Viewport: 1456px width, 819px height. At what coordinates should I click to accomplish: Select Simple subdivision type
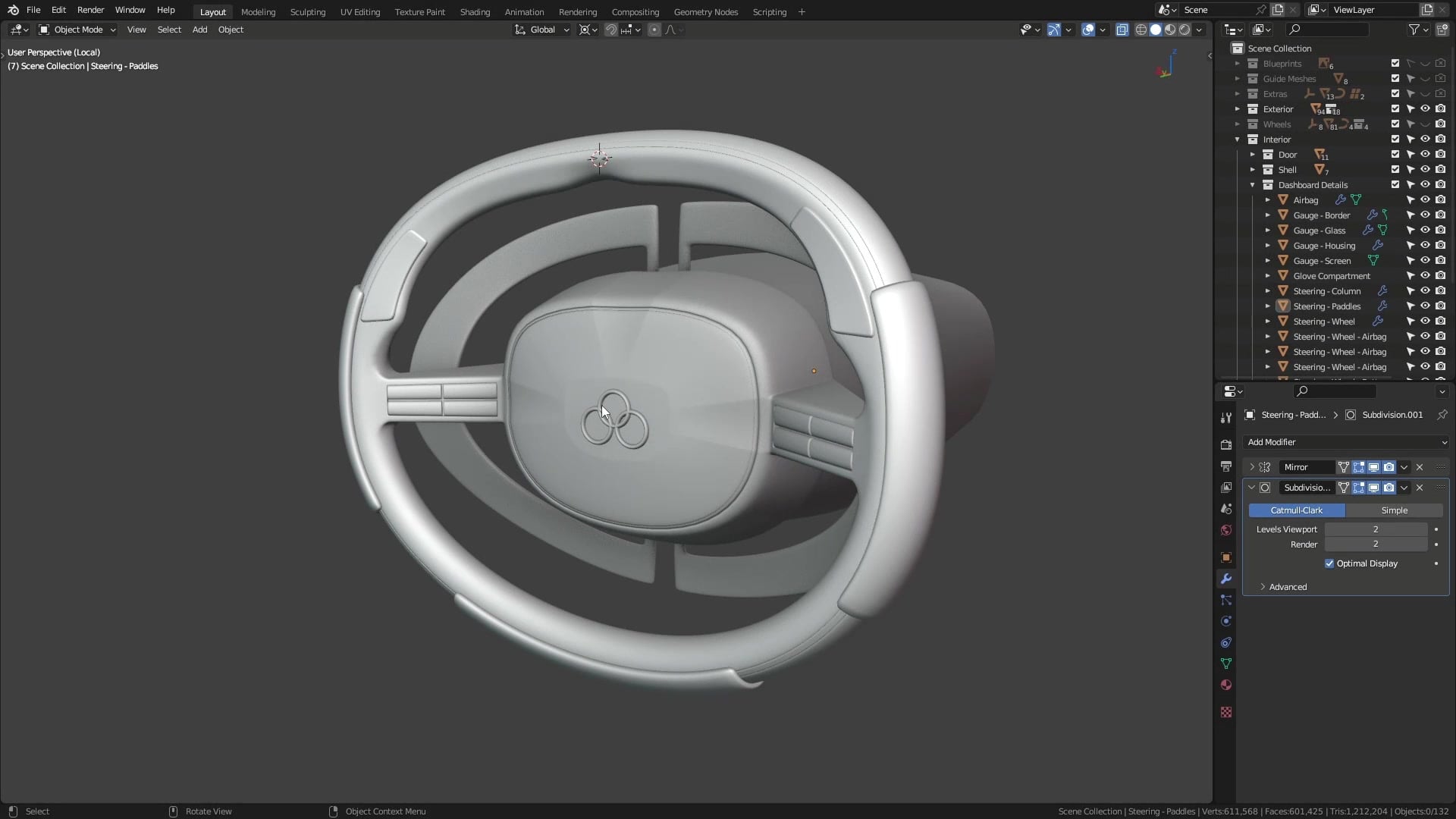click(1394, 510)
